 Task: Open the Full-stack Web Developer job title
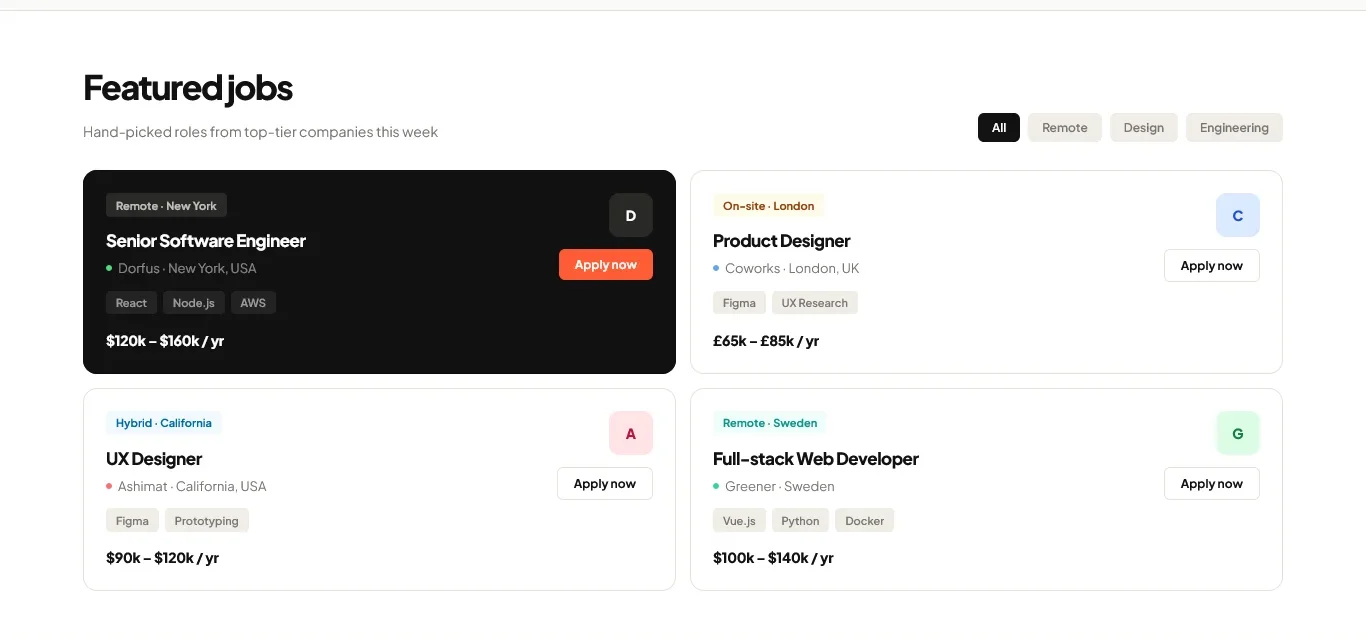[x=815, y=459]
